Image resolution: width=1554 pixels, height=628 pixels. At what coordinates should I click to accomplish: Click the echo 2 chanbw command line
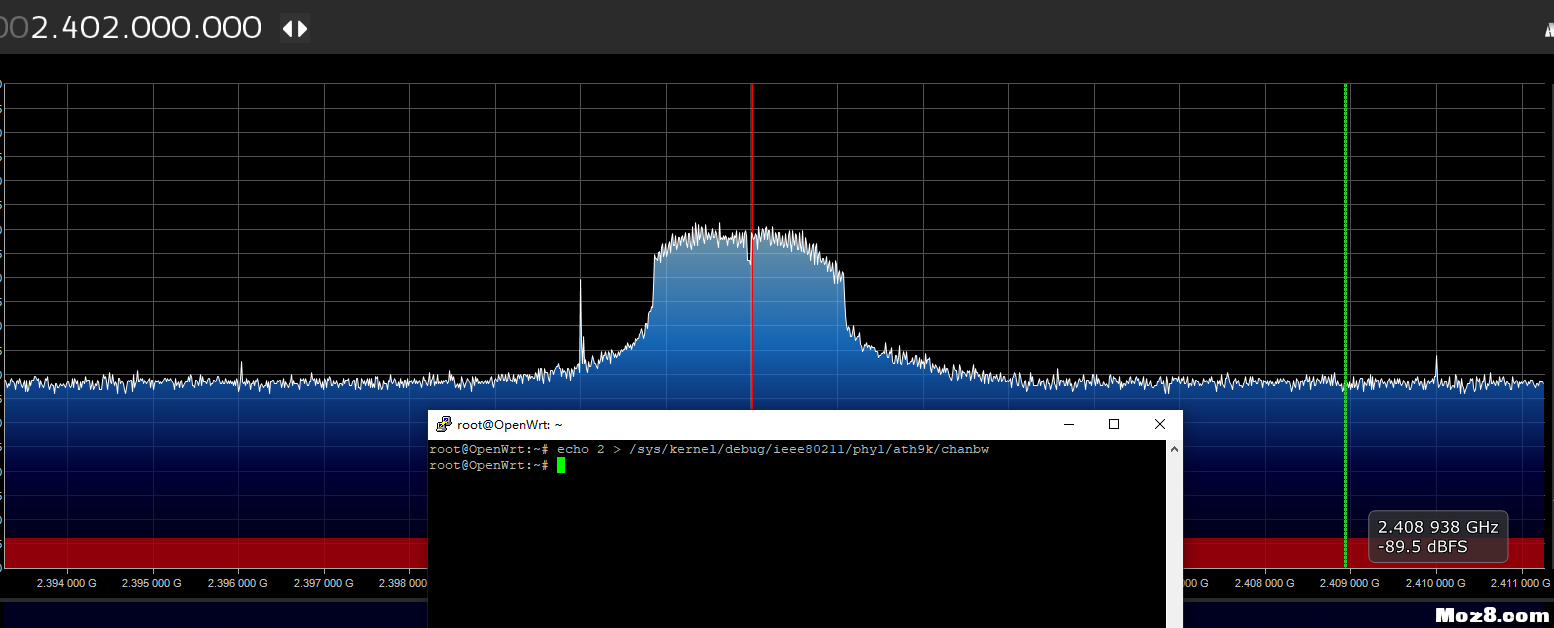(x=709, y=450)
